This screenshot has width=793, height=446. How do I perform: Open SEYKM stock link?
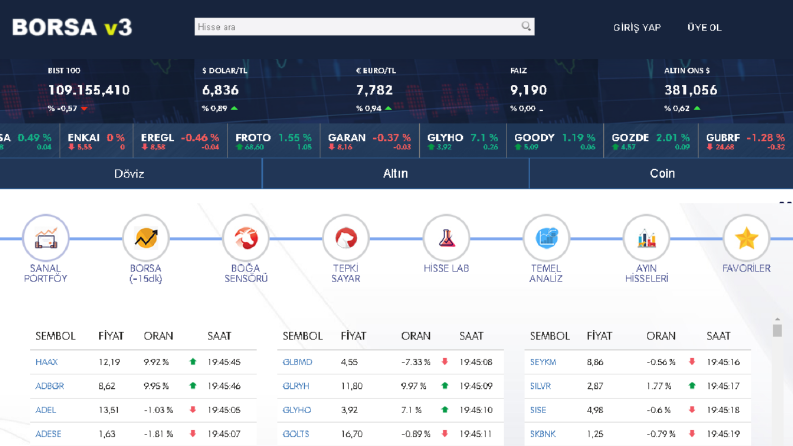pos(543,362)
